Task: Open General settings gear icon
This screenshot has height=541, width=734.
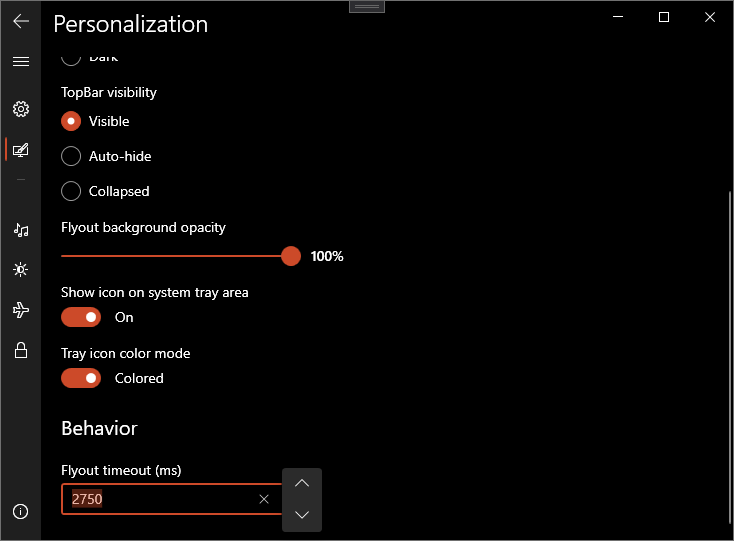Action: pos(21,109)
